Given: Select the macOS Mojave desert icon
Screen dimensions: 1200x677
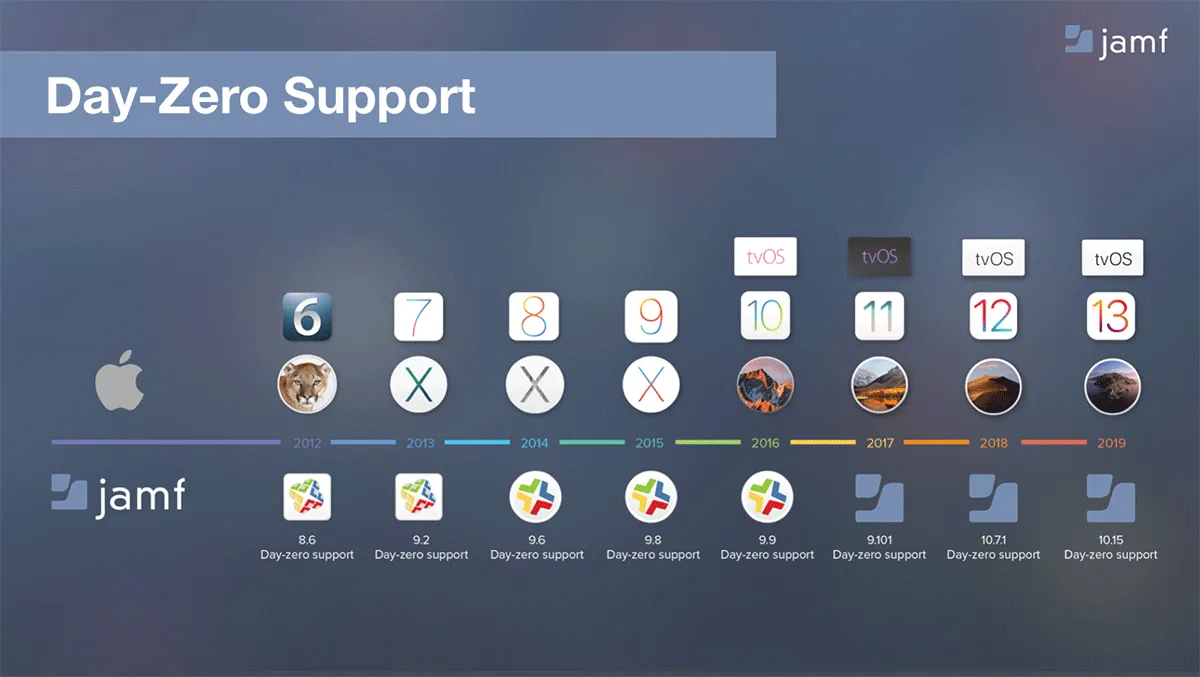Looking at the screenshot, I should point(994,386).
